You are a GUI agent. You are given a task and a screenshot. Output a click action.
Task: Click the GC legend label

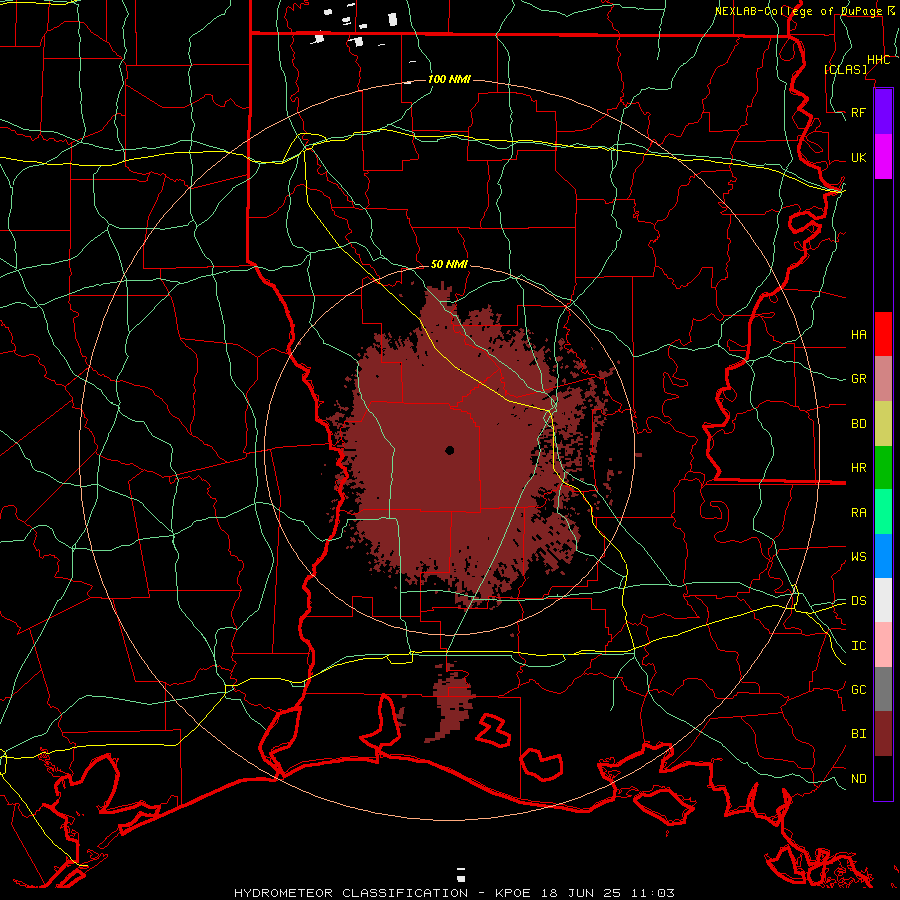pyautogui.click(x=858, y=690)
